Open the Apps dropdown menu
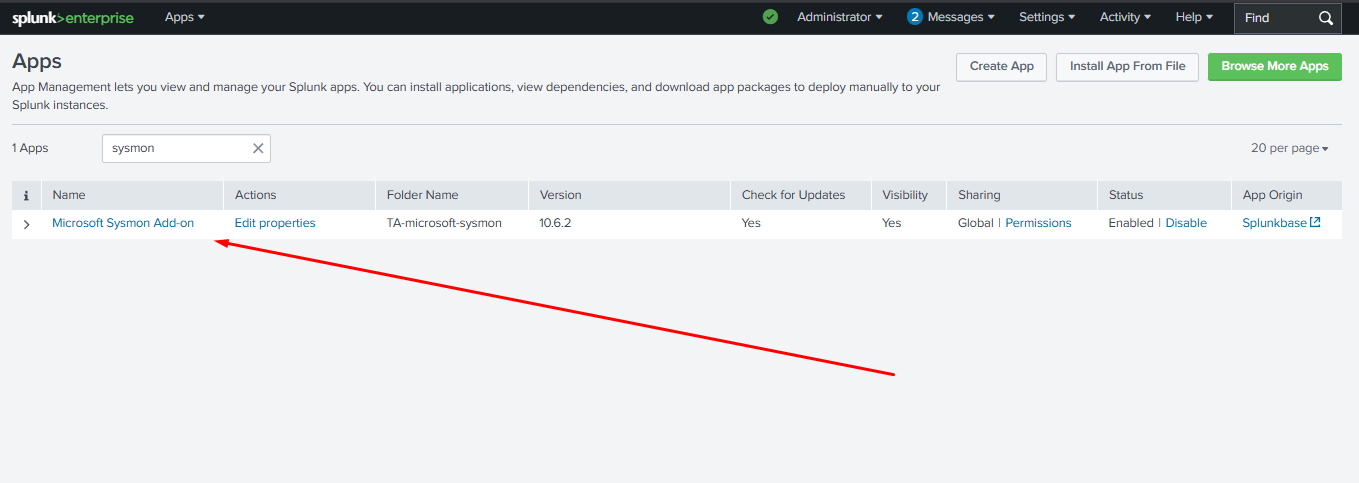The height and width of the screenshot is (483, 1359). [185, 17]
